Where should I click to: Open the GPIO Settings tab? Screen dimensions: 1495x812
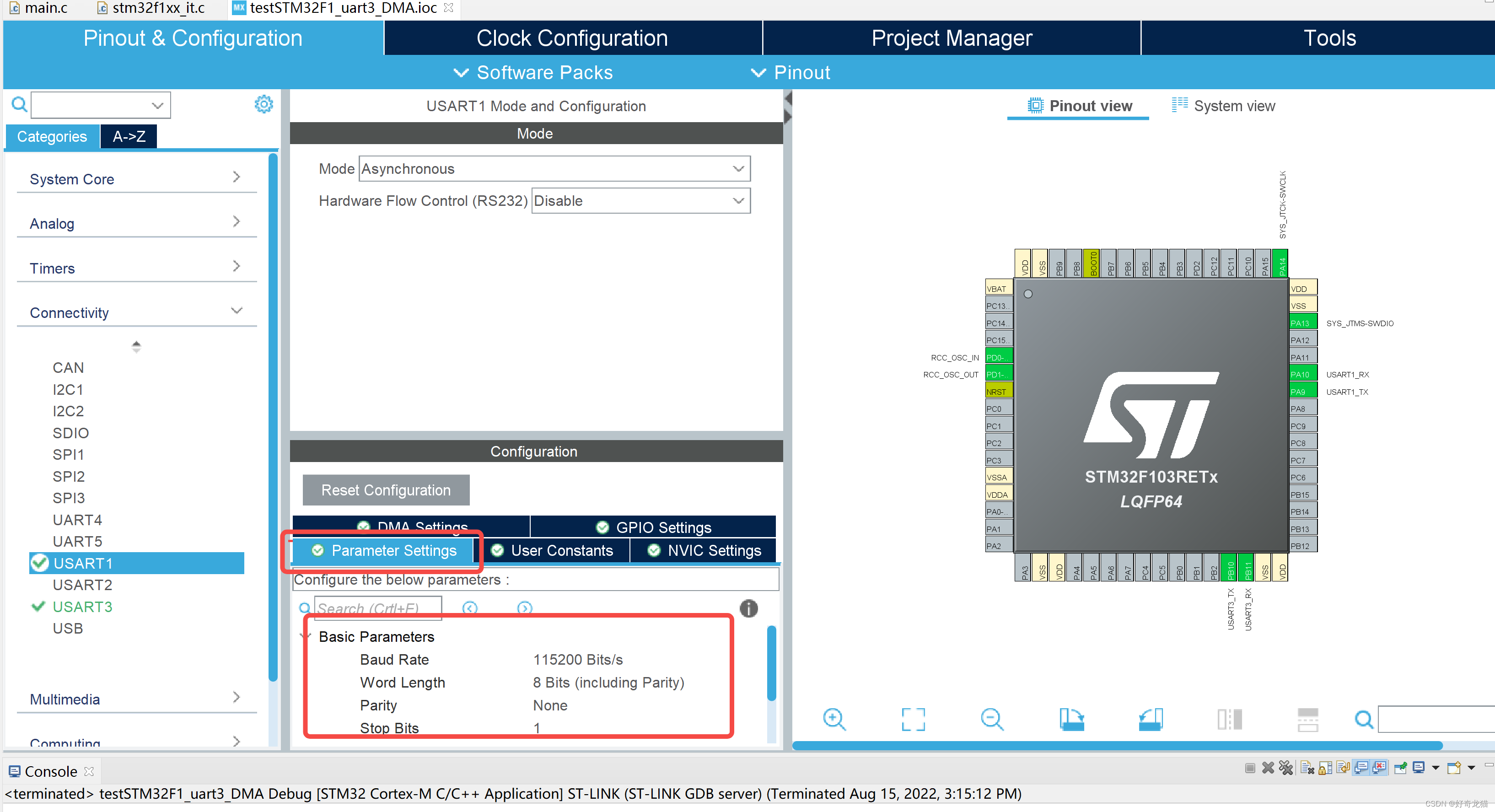[653, 527]
